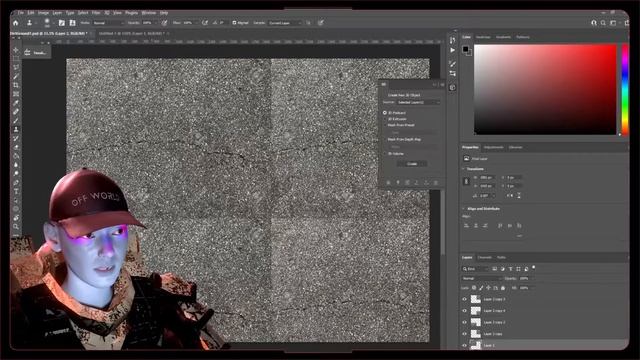
Task: Filter layers by pixel layer icon
Action: [x=494, y=269]
